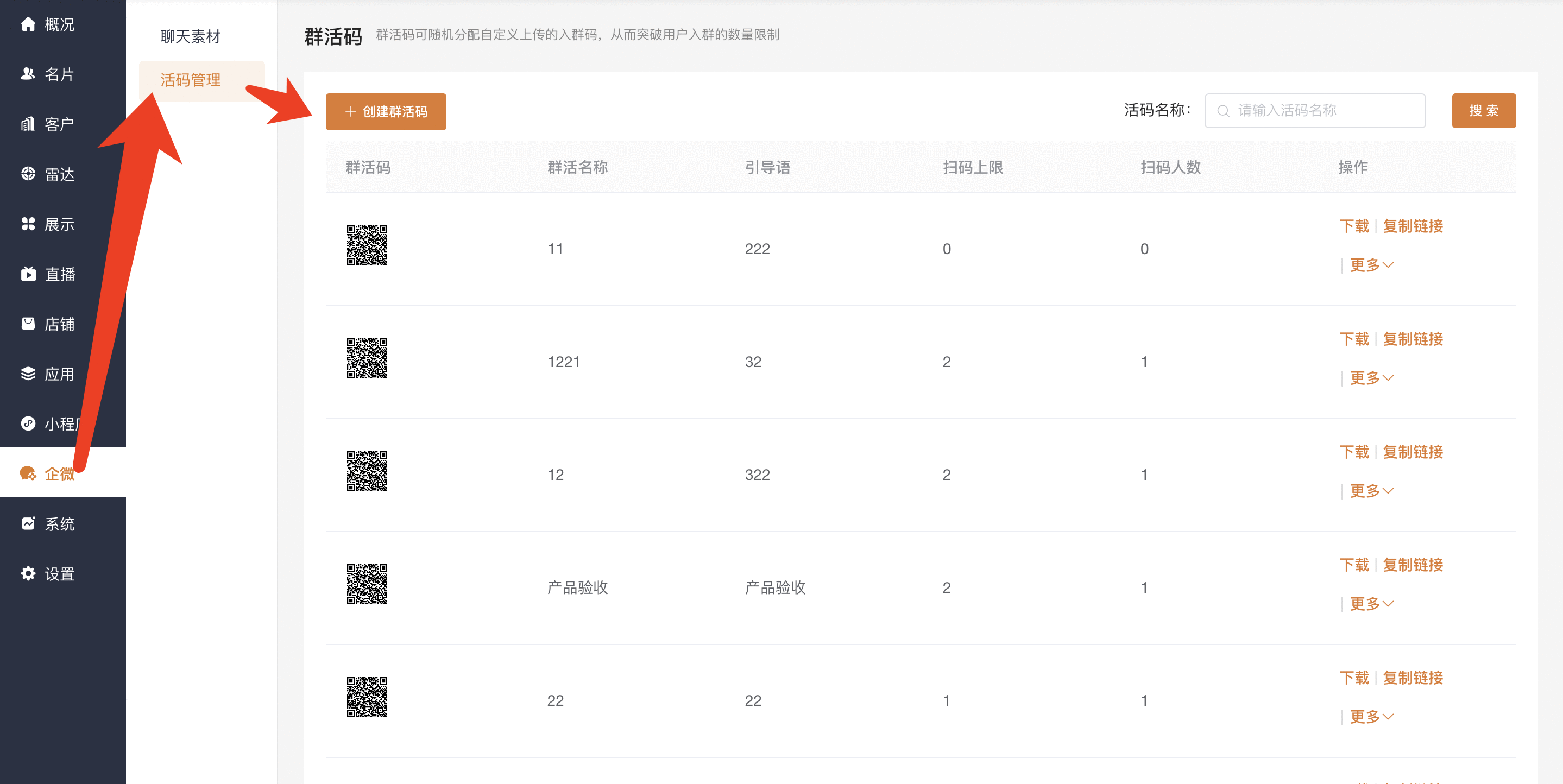Click 下载 link for 产品验收 row

click(1354, 565)
